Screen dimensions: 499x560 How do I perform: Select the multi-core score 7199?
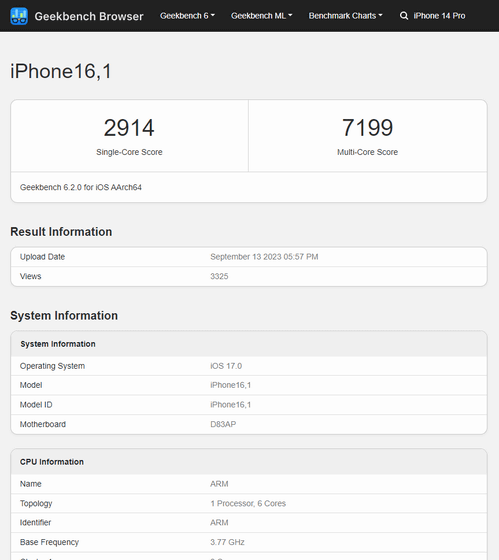tap(368, 128)
